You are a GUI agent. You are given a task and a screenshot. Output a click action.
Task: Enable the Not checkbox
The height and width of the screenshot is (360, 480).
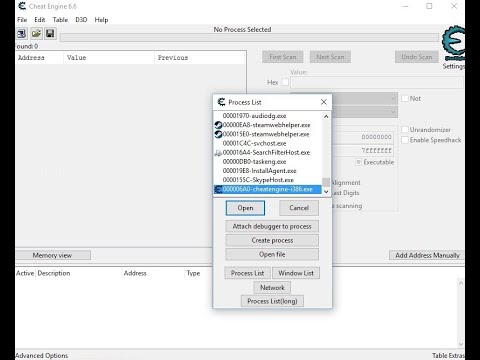(405, 99)
